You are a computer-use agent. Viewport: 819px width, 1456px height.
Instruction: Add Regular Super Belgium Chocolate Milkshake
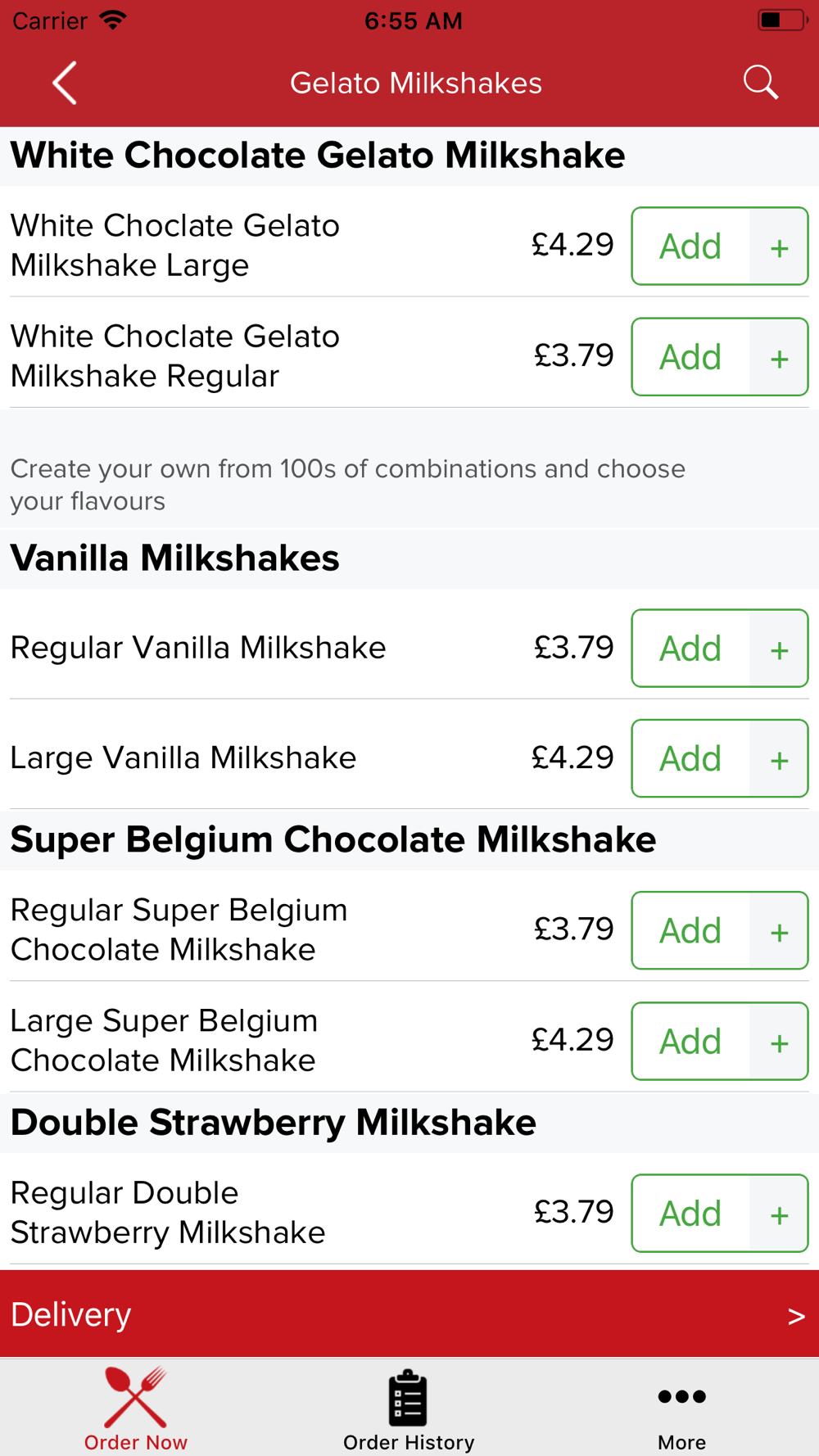tap(690, 930)
